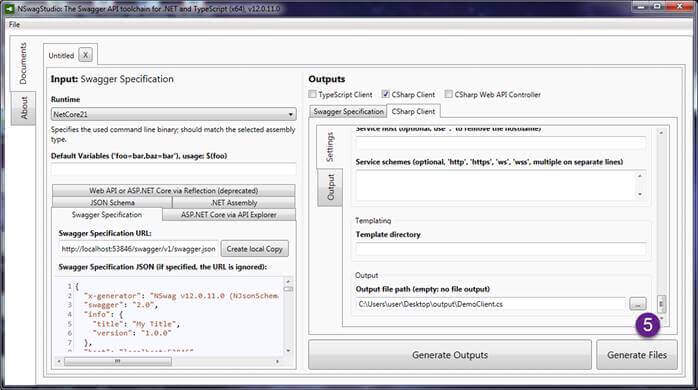This screenshot has width=698, height=390.
Task: Click the Swagger Specification URL field
Action: (138, 249)
